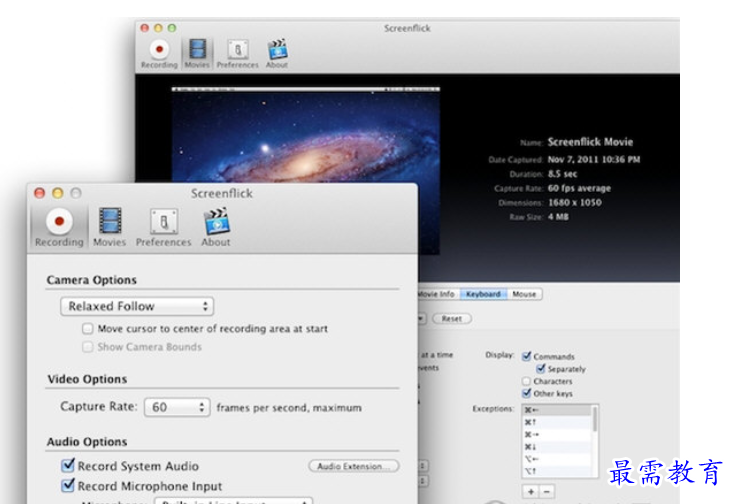Click the Audio Extension button
Viewport: 731px width, 504px height.
point(354,466)
